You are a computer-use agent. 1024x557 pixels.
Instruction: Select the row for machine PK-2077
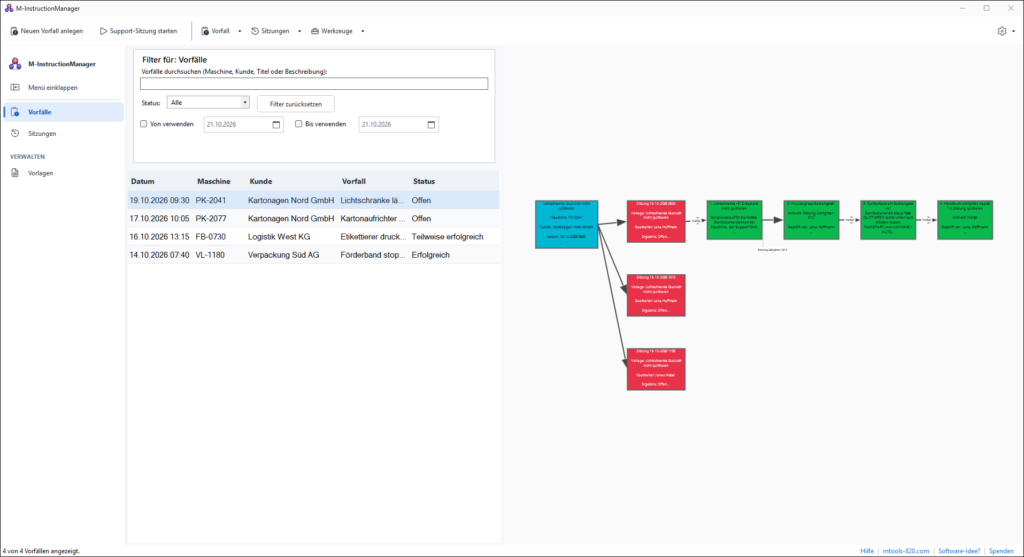pyautogui.click(x=313, y=219)
